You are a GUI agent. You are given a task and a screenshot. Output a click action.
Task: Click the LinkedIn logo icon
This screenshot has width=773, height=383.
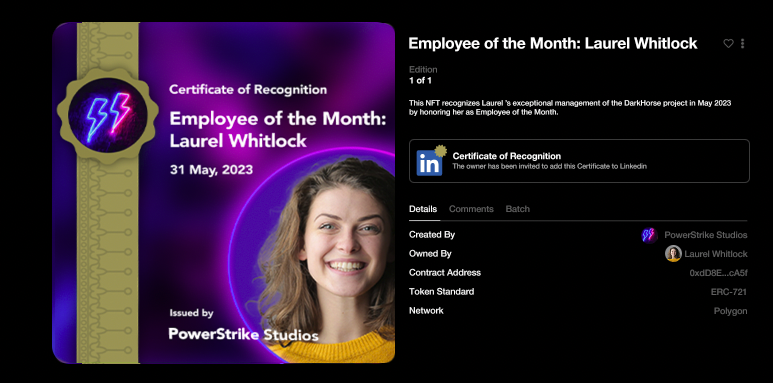[x=429, y=163]
